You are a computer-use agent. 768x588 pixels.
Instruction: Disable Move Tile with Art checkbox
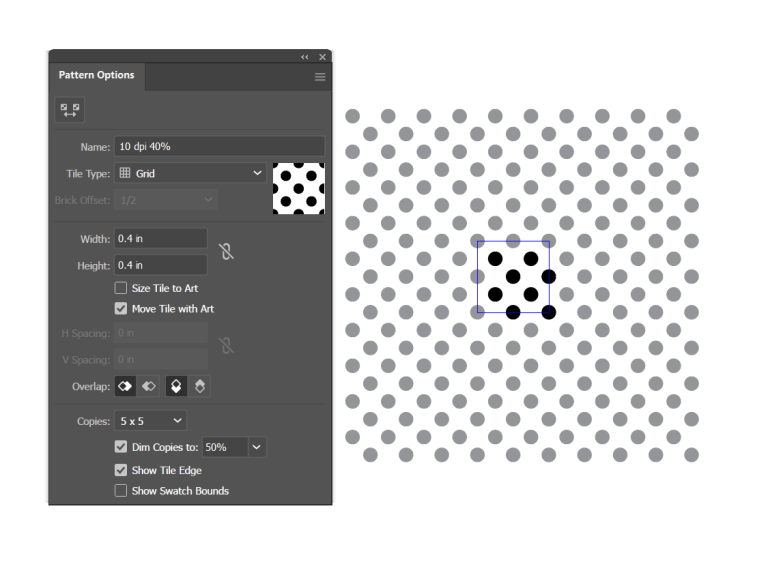[120, 309]
